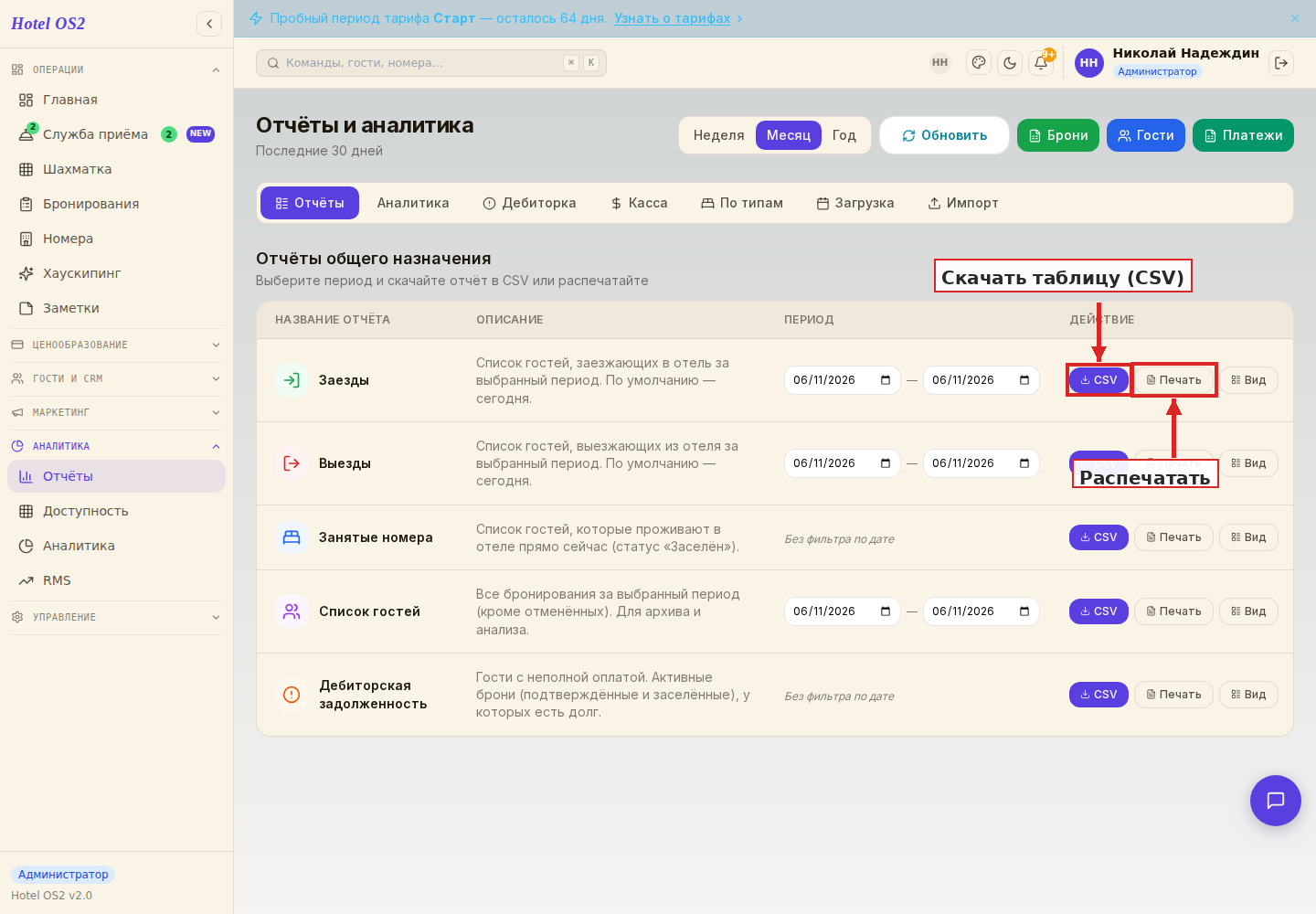Image resolution: width=1316 pixels, height=914 pixels.
Task: Open Хаускипинг in sidebar
Action: tap(116, 273)
